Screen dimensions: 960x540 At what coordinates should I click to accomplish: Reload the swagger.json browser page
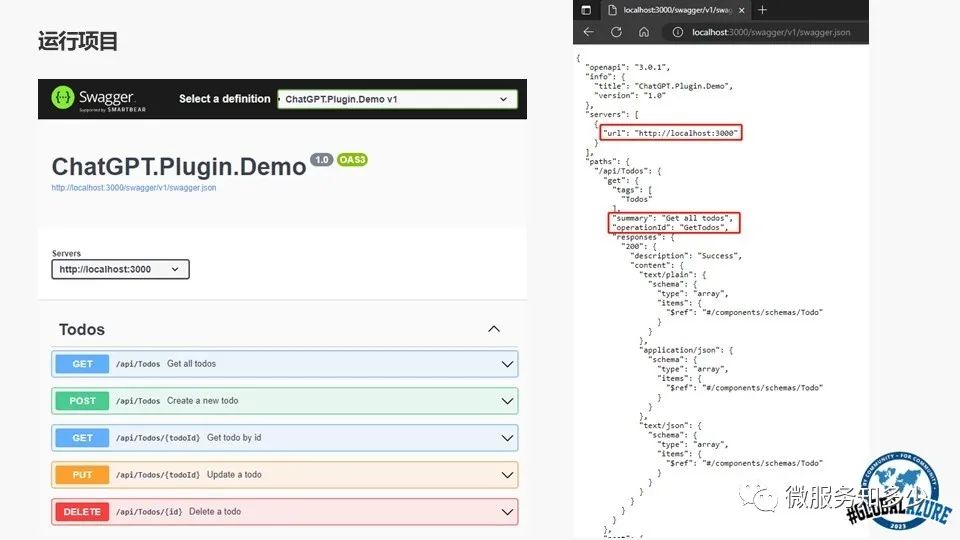point(616,32)
